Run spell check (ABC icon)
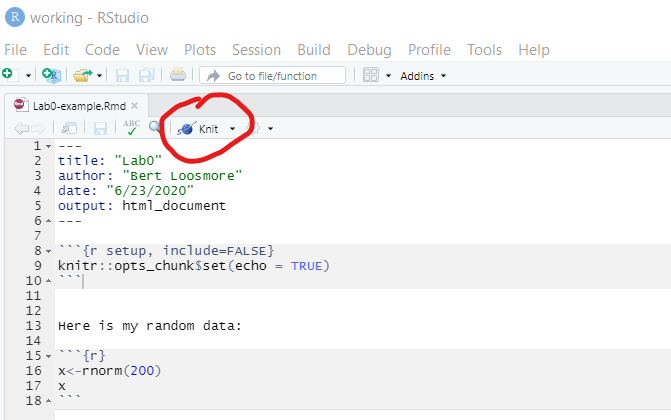671x420 pixels. click(131, 127)
